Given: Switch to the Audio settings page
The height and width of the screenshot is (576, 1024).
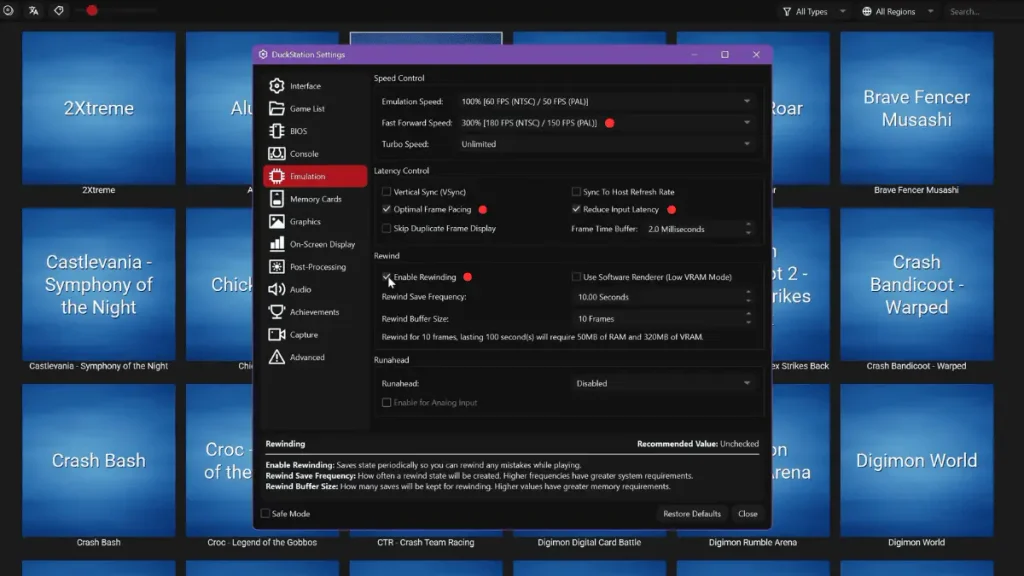Looking at the screenshot, I should (315, 289).
